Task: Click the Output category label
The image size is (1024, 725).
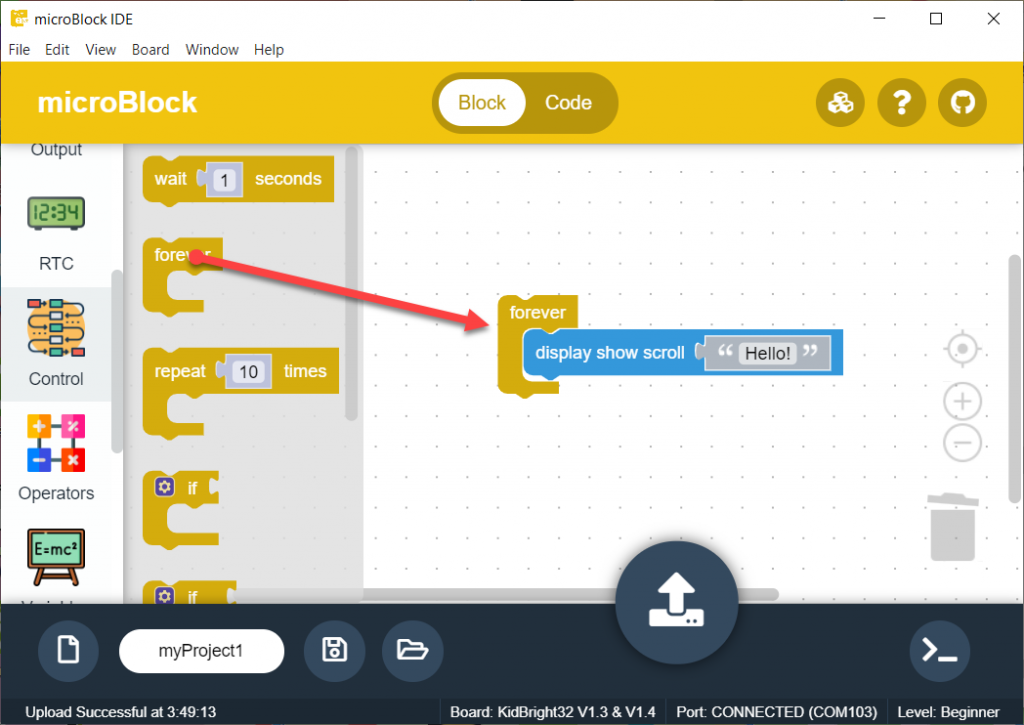Action: pos(56,150)
